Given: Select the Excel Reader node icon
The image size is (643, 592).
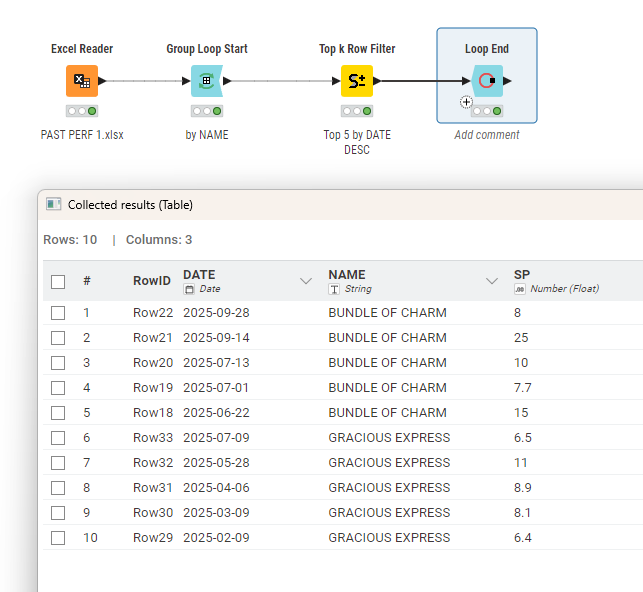Looking at the screenshot, I should pos(82,81).
